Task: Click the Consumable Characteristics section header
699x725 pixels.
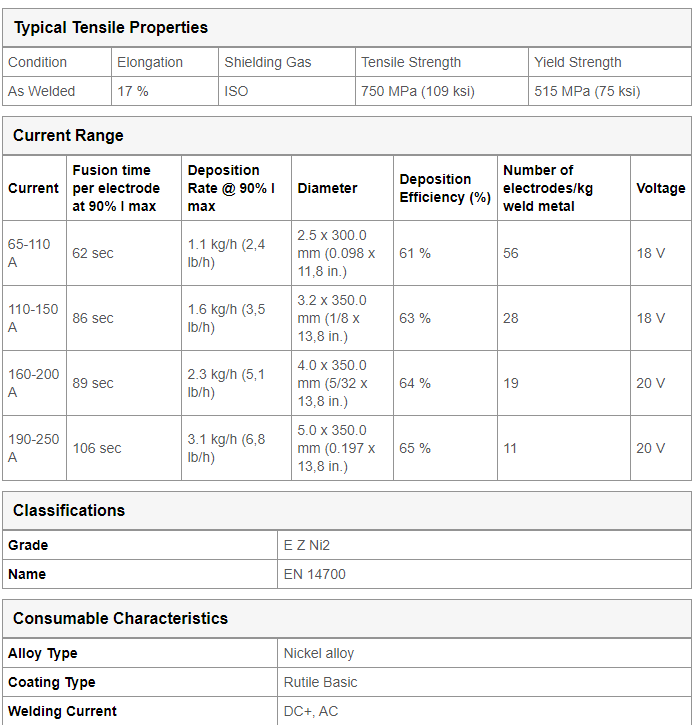Action: click(347, 619)
